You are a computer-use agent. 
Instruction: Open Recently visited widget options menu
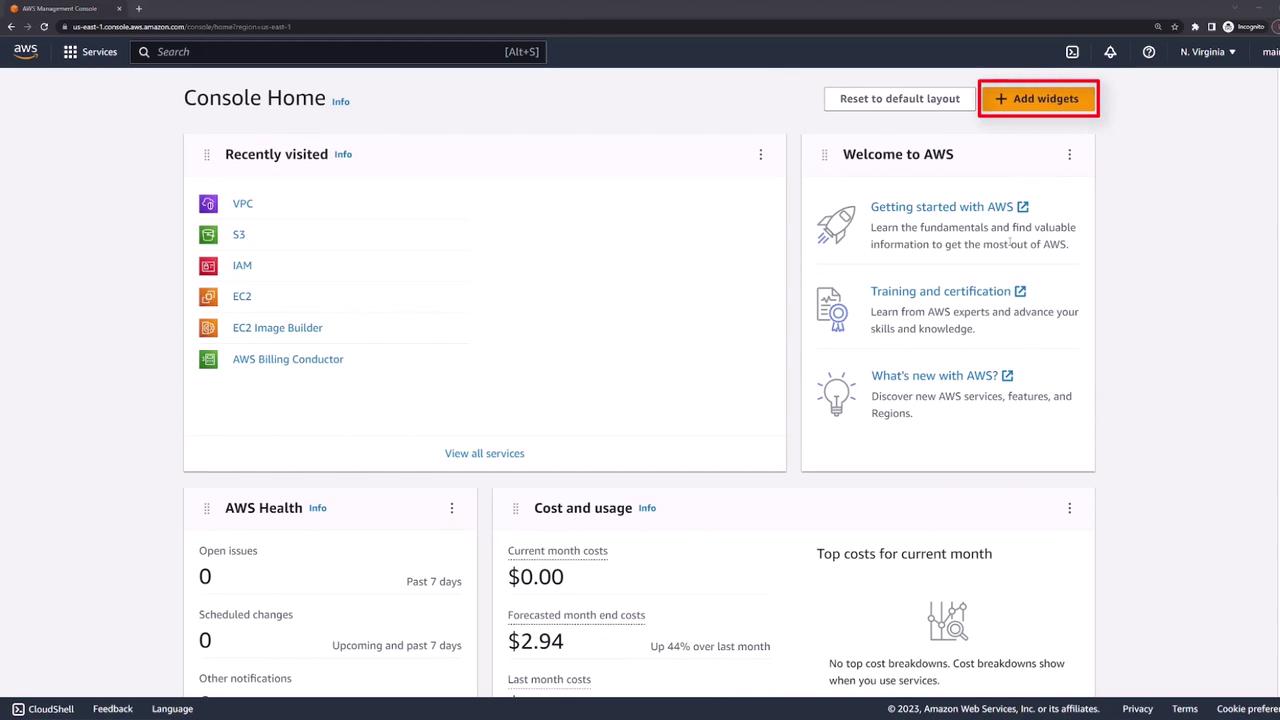click(x=761, y=155)
